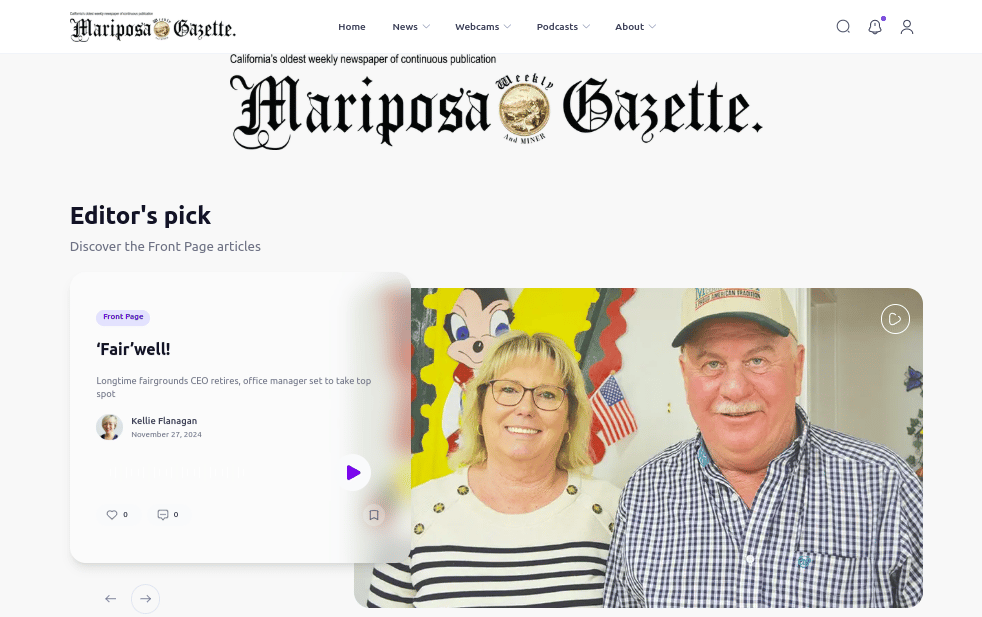Click 'Discover the Front Page articles' subtitle
Image resolution: width=982 pixels, height=617 pixels.
(x=165, y=246)
